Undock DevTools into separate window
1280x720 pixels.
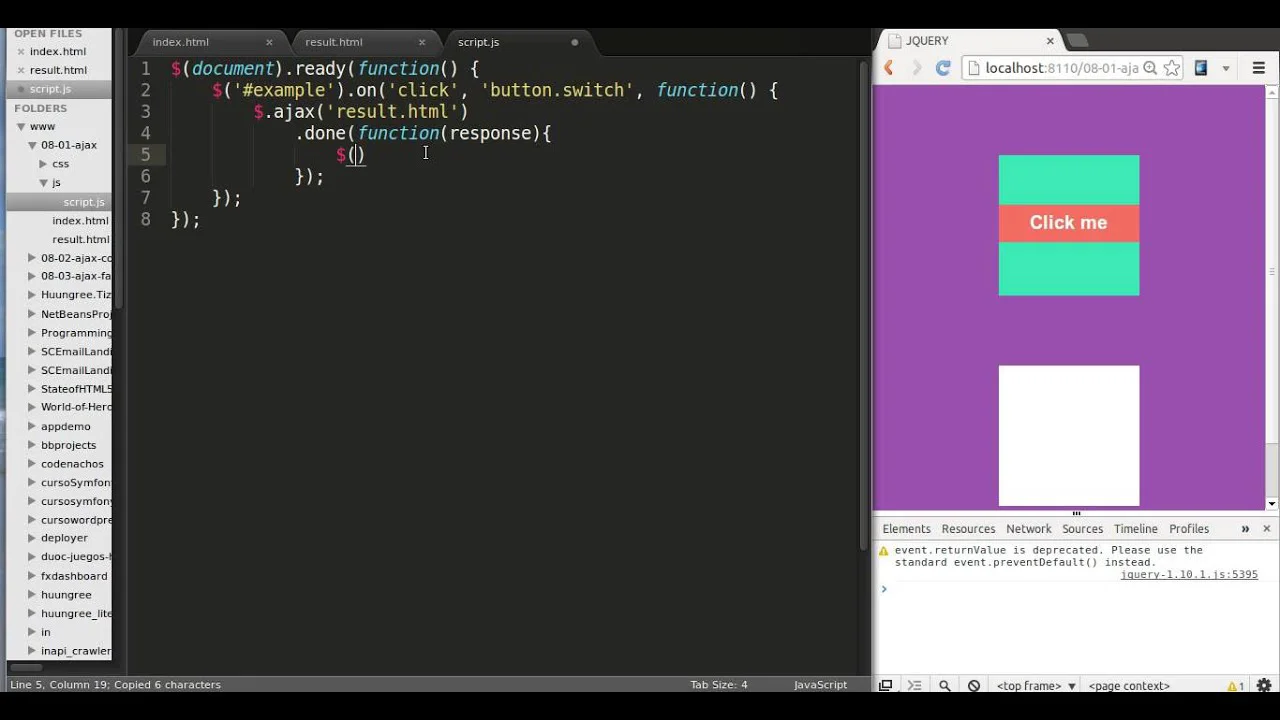(885, 686)
